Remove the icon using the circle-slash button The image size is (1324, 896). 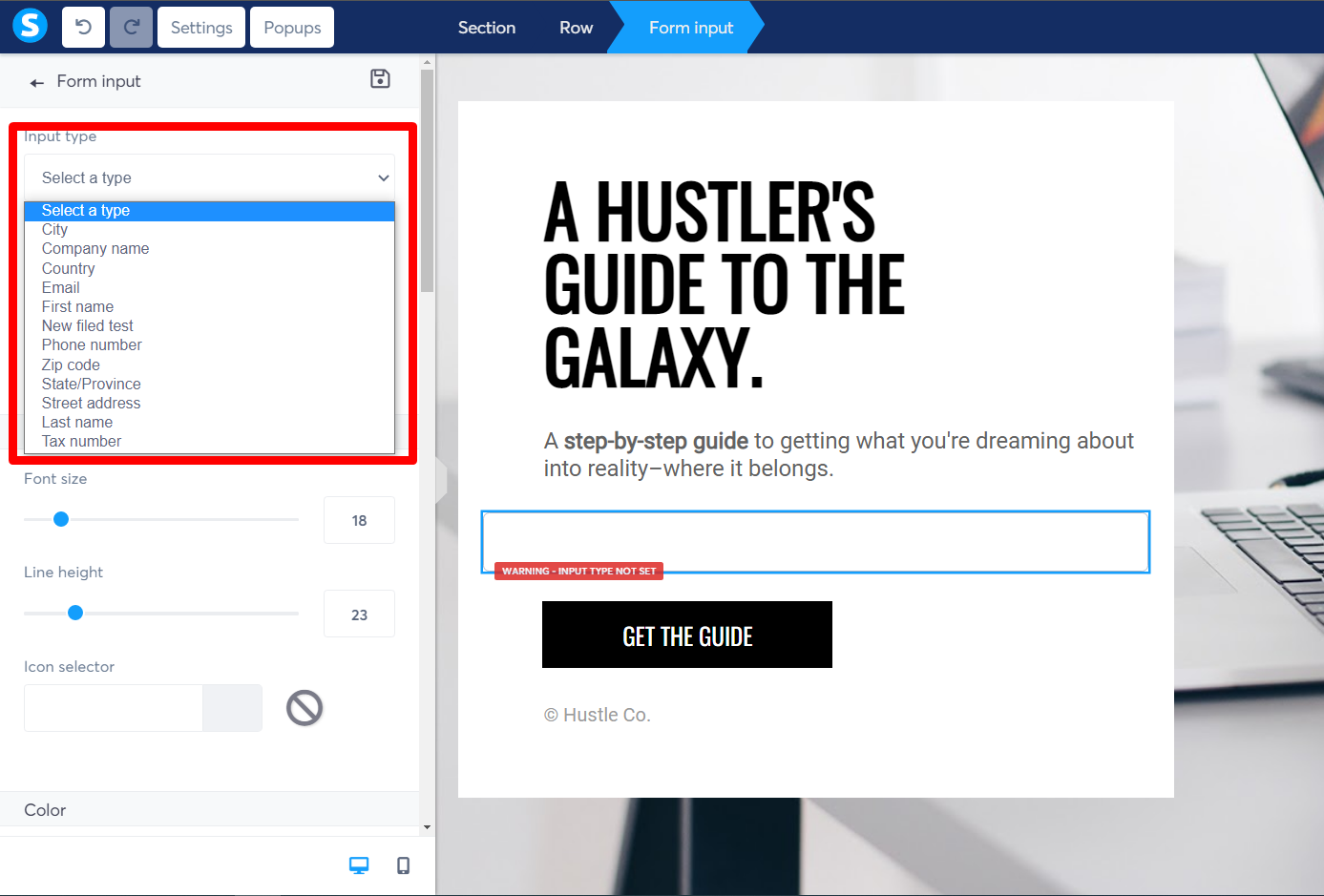[304, 707]
